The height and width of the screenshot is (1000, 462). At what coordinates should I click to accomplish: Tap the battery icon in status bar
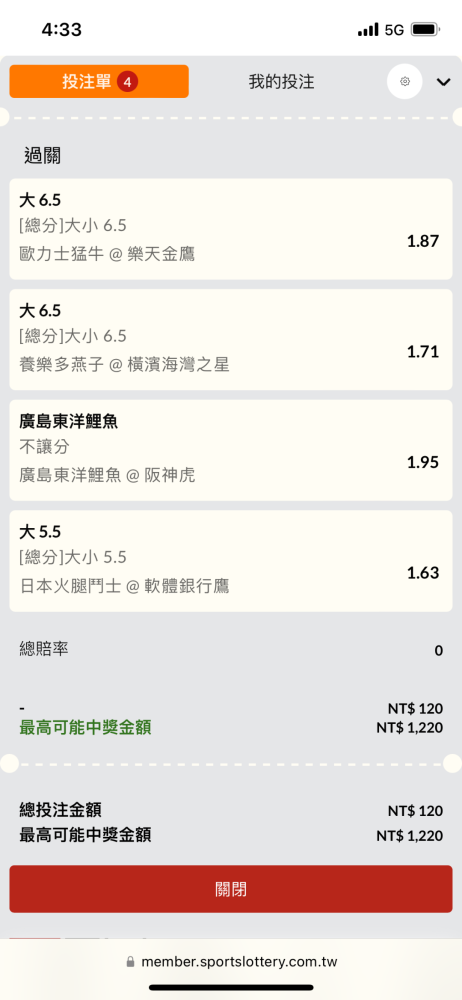(424, 29)
